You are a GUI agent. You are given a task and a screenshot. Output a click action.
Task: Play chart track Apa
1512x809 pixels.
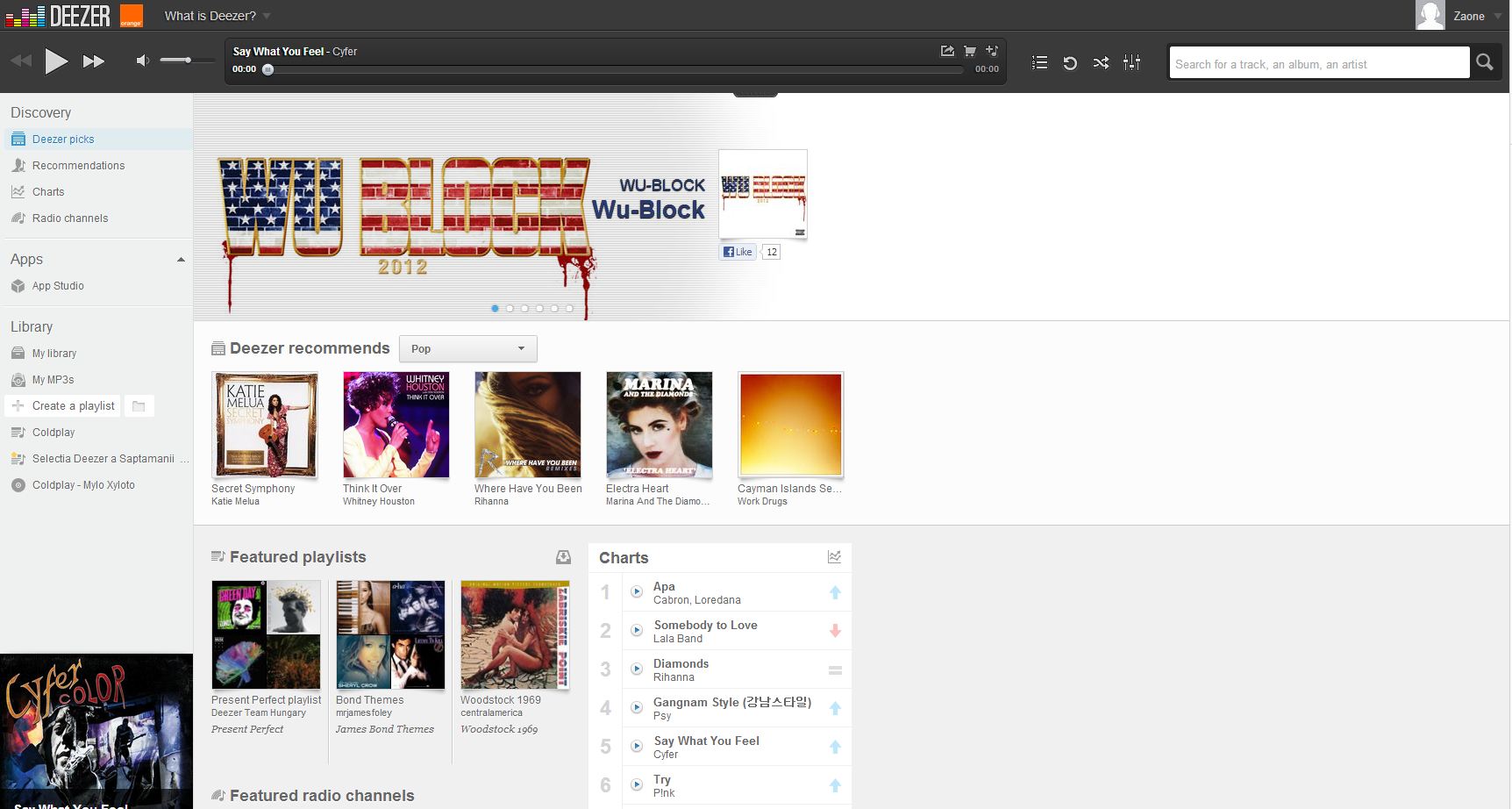point(637,592)
